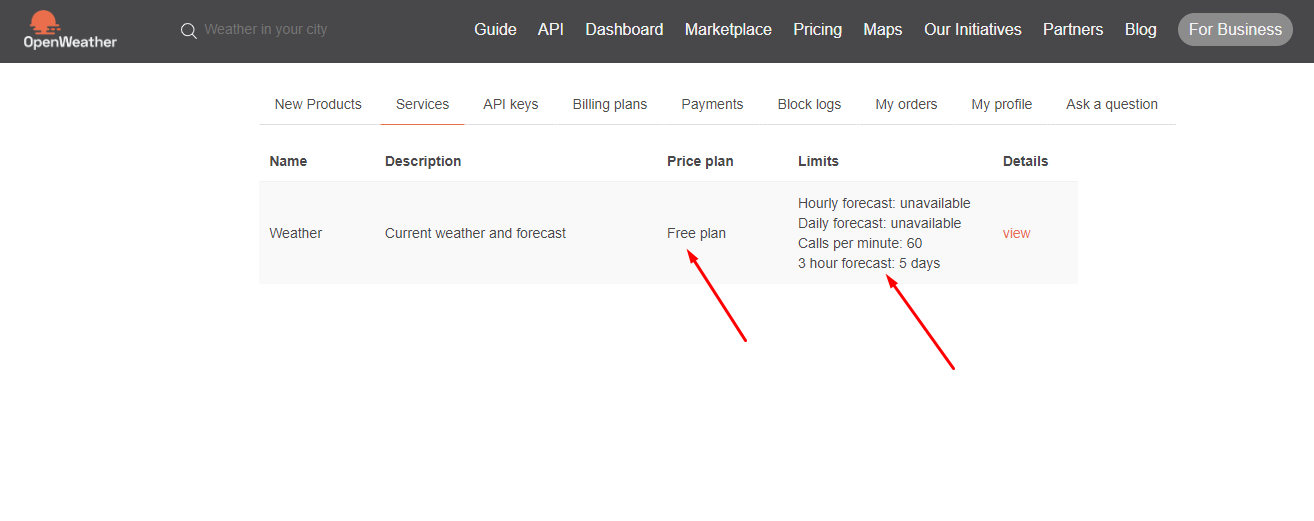Click 'Hourly forecast: unavailable' text
Image resolution: width=1314 pixels, height=521 pixels.
(x=884, y=203)
